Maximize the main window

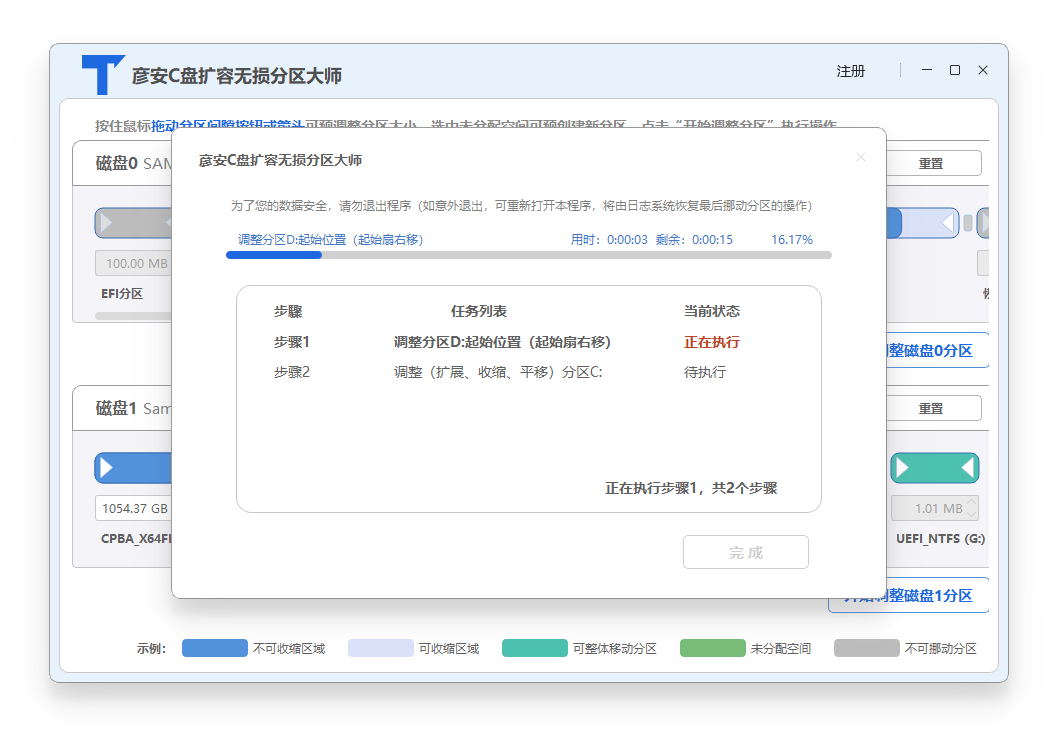coord(955,70)
